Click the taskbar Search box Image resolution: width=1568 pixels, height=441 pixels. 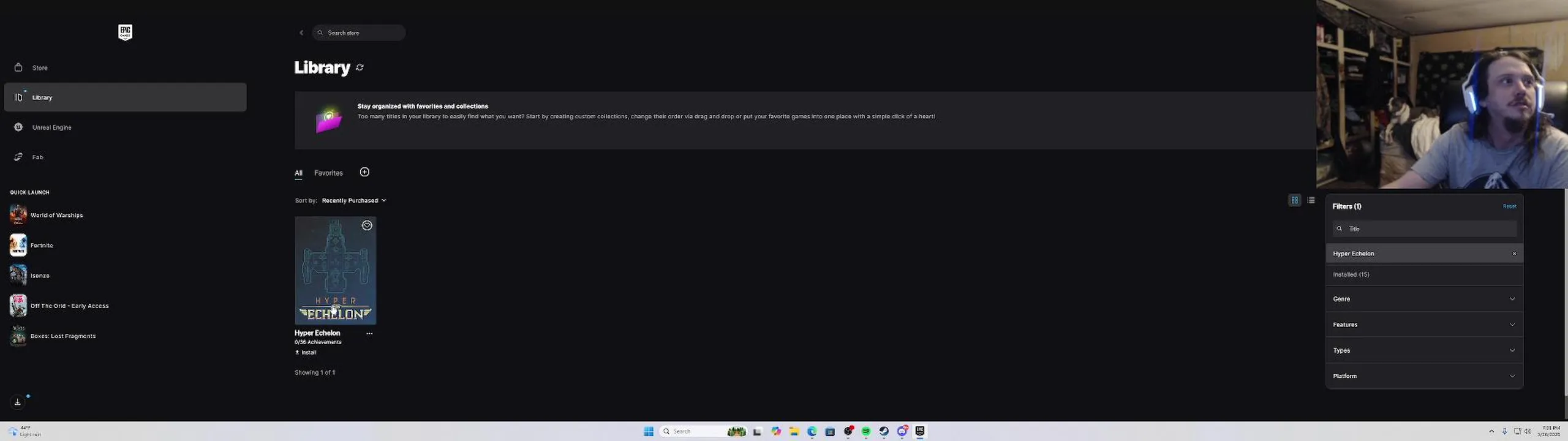(703, 432)
